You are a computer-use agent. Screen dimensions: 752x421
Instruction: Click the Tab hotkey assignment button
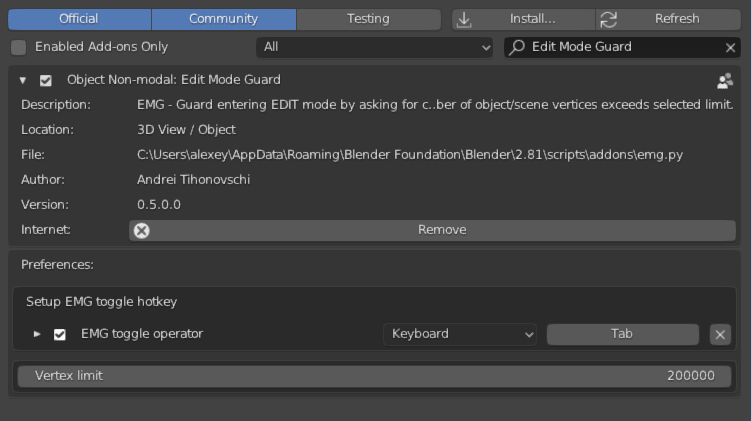pyautogui.click(x=622, y=334)
